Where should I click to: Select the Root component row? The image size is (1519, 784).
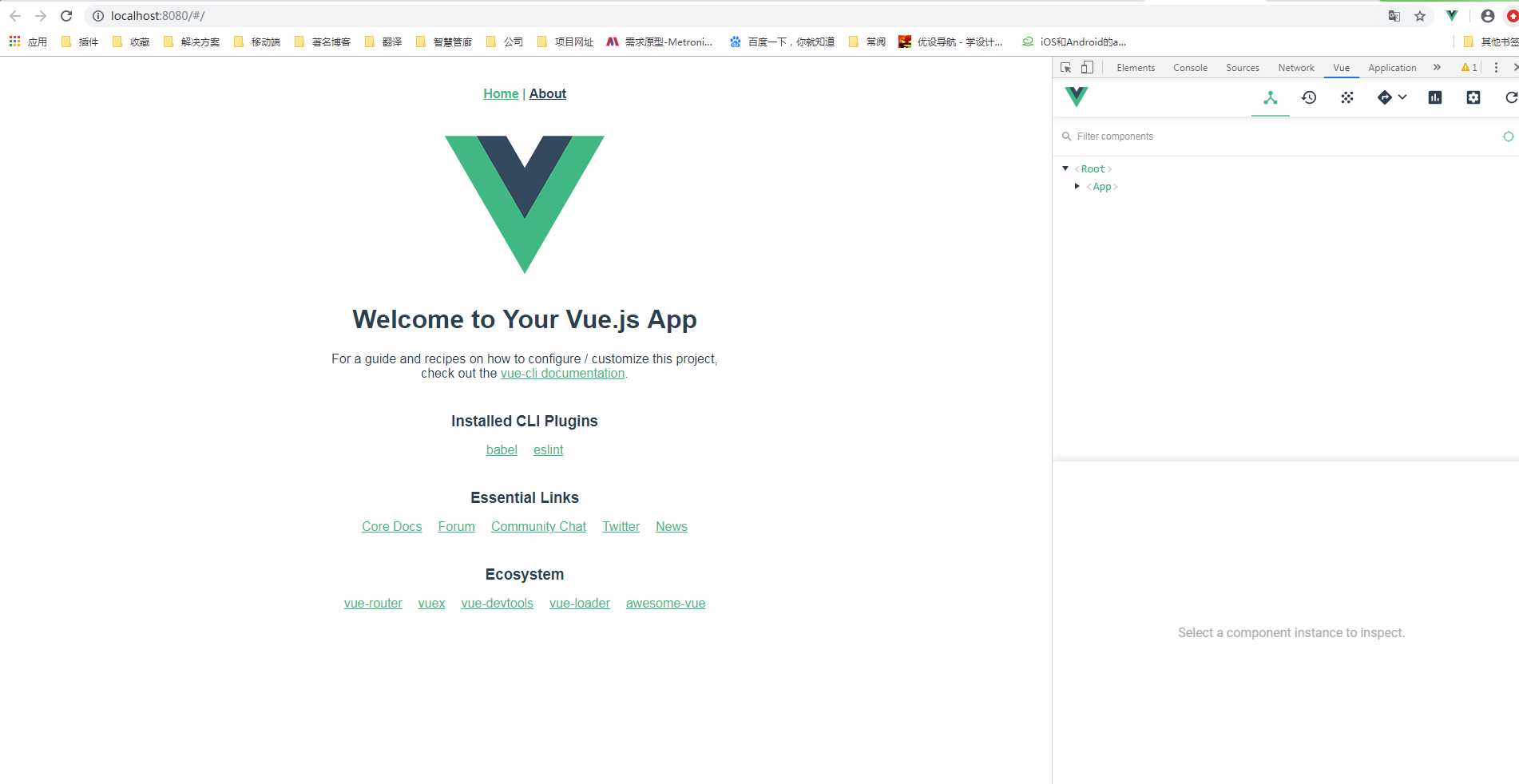click(1285, 168)
